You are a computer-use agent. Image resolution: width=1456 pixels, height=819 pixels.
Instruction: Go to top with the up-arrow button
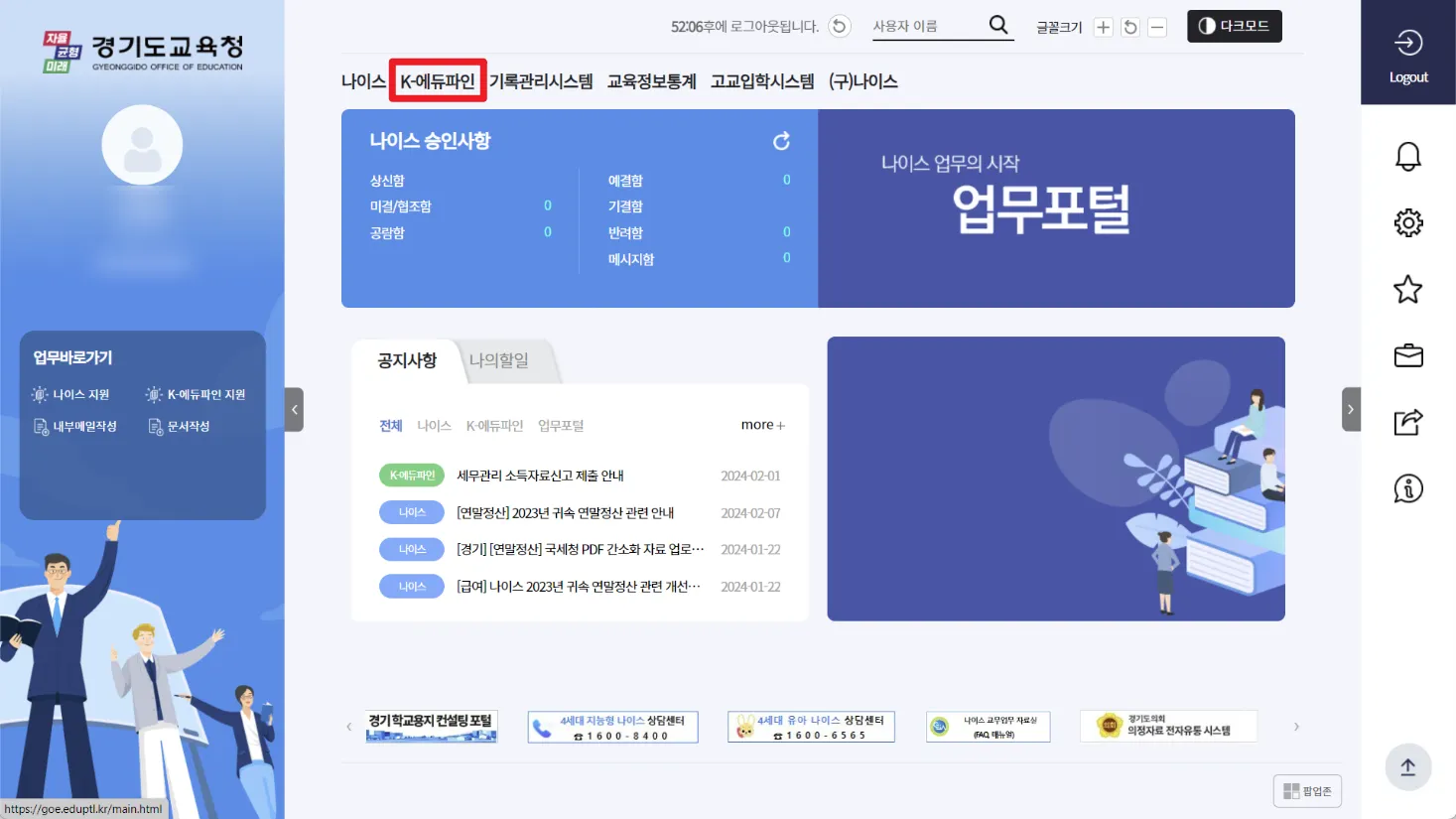point(1408,767)
